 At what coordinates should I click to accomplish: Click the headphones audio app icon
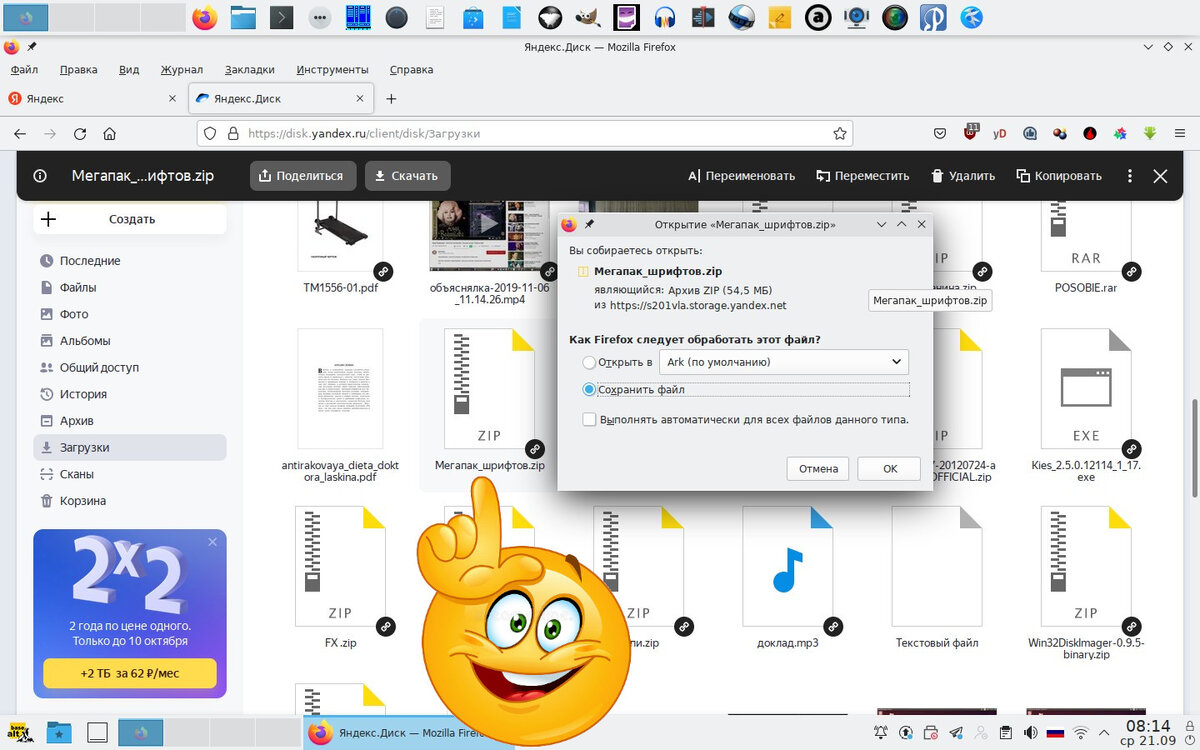click(x=666, y=17)
